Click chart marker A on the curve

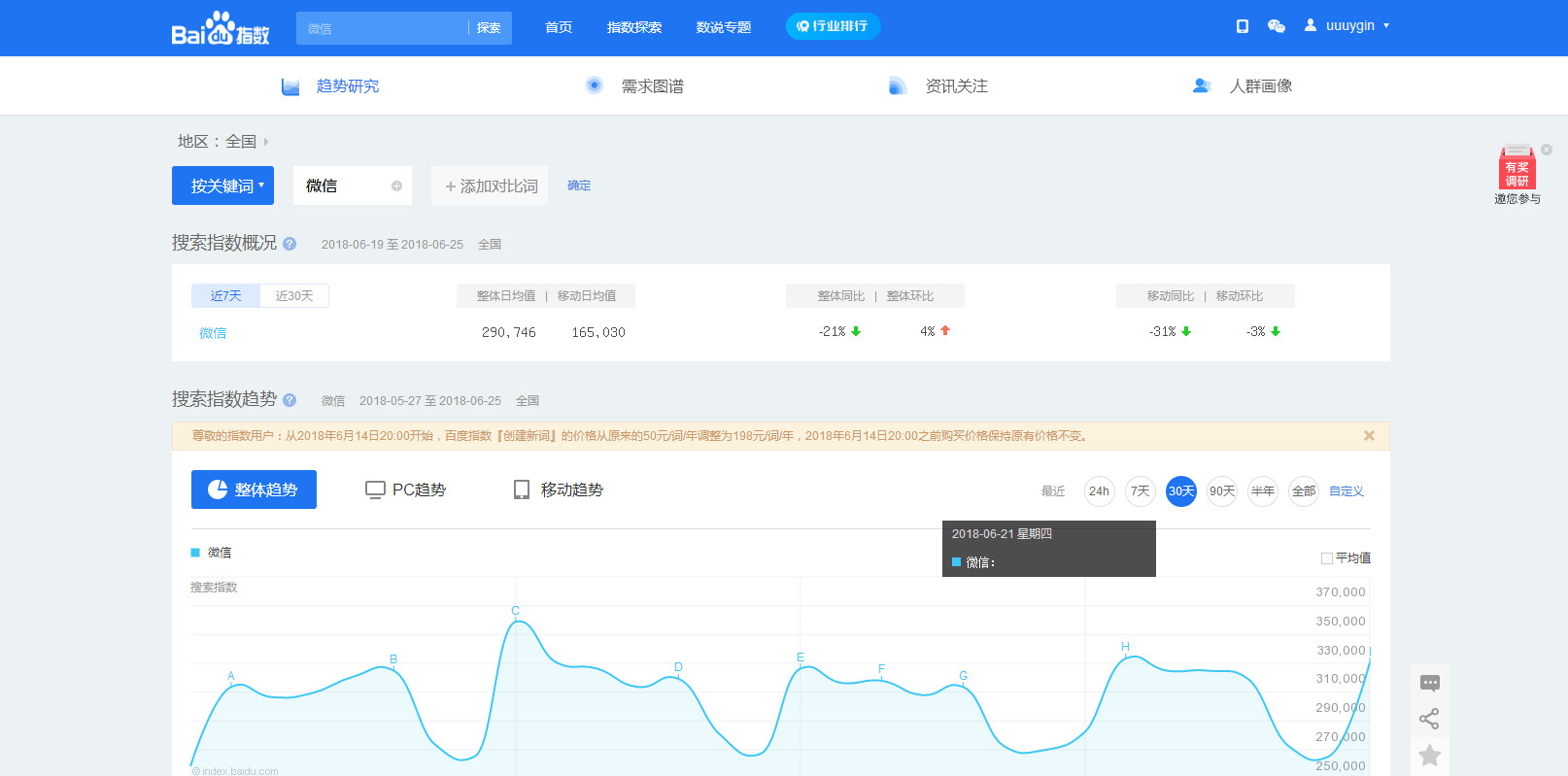click(x=231, y=676)
